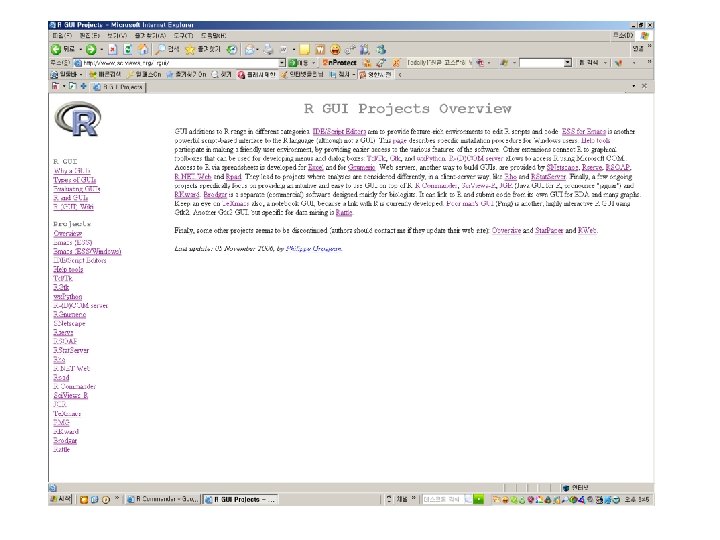Screen dimensions: 720x540
Task: Open the Help menu
Action: tap(213, 35)
